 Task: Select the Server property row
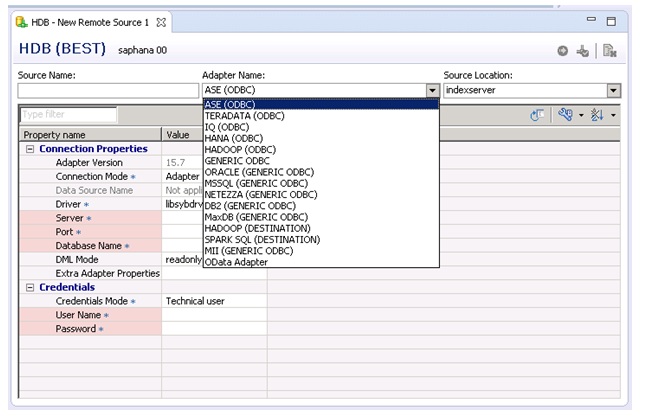click(90, 218)
